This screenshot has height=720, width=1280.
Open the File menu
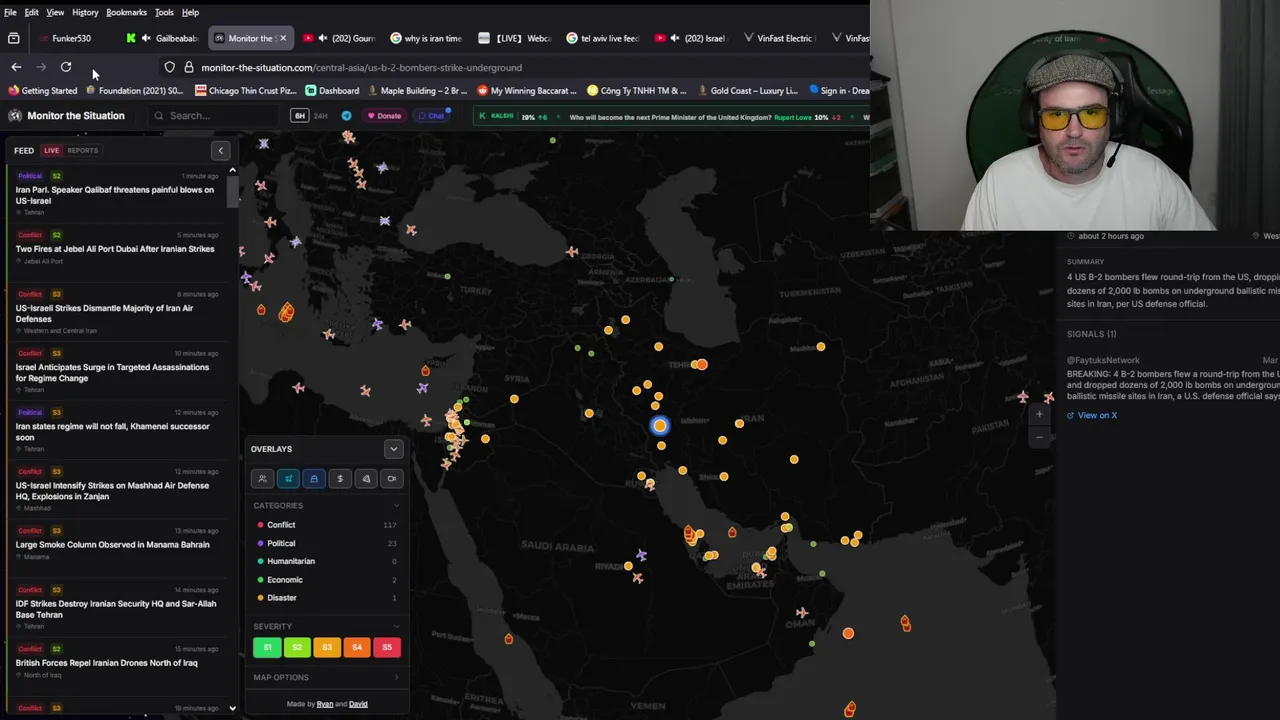(10, 12)
